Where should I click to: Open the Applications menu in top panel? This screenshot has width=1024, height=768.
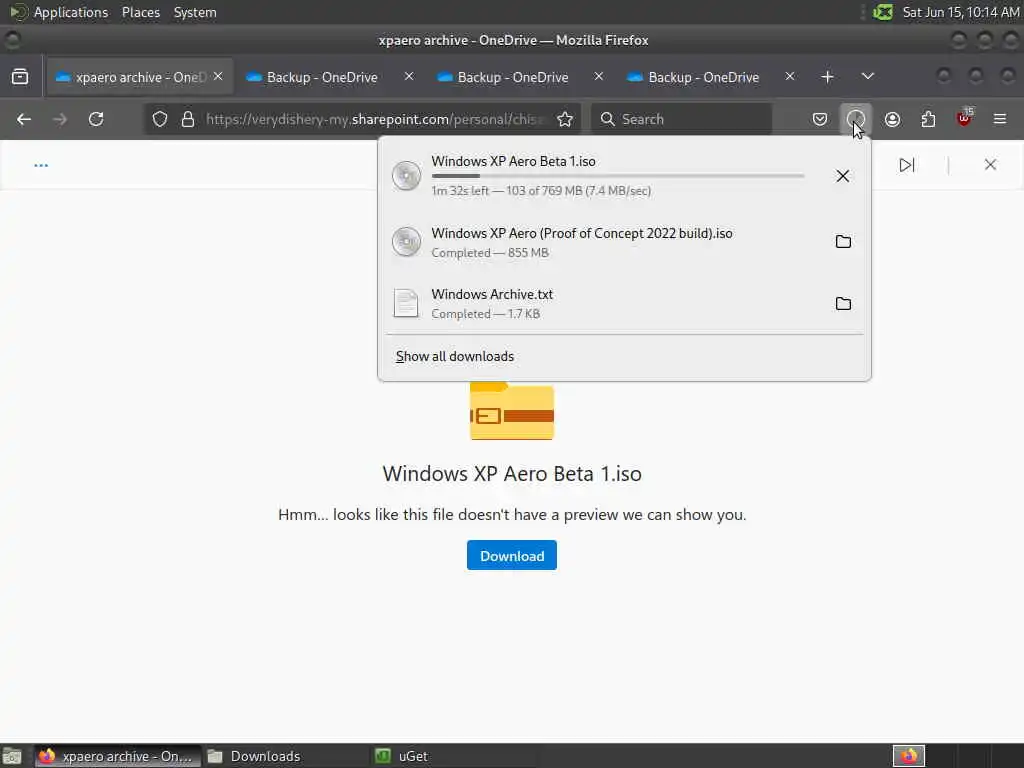click(x=71, y=12)
